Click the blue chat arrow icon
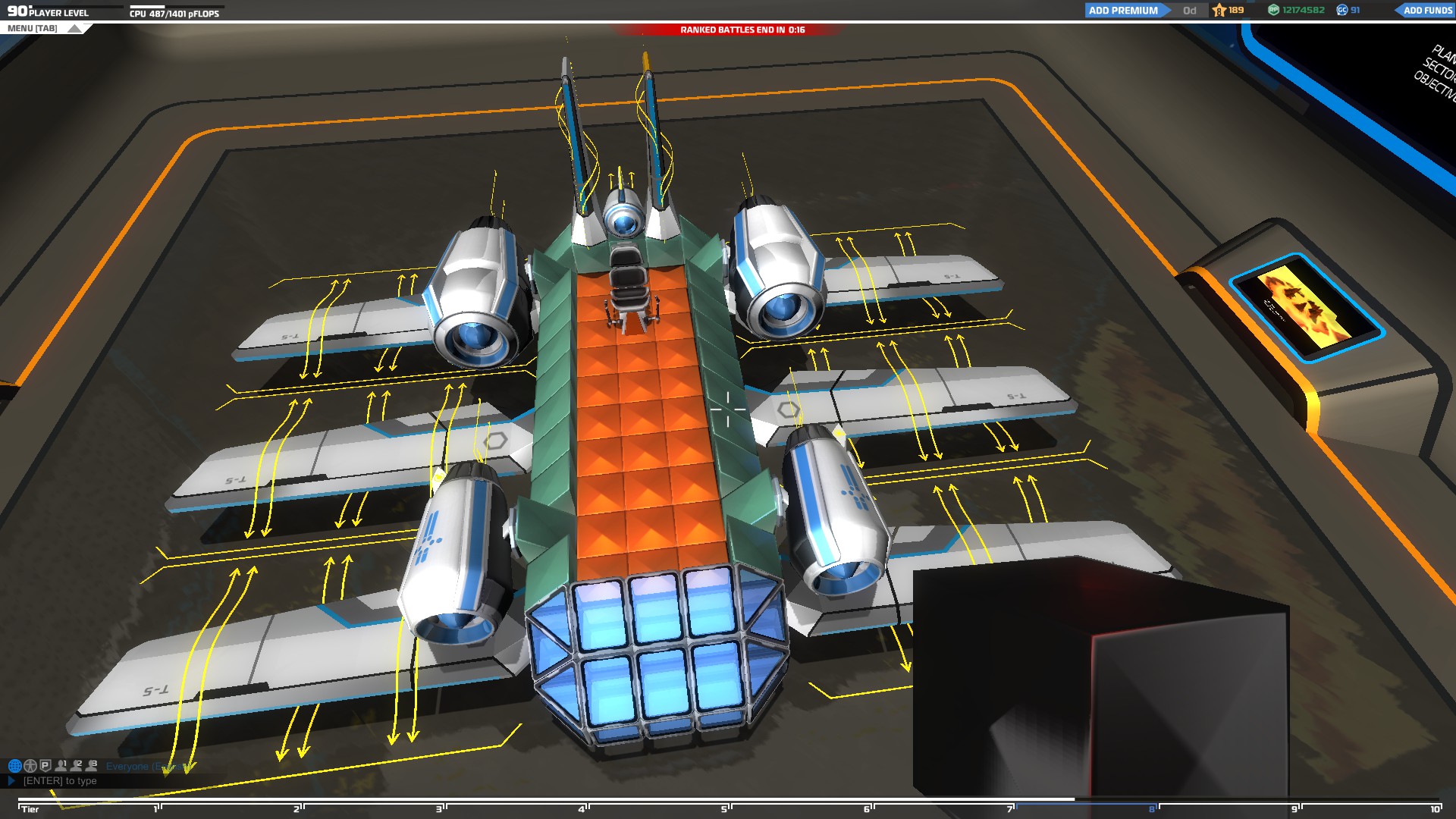Viewport: 1456px width, 819px height. 11,780
